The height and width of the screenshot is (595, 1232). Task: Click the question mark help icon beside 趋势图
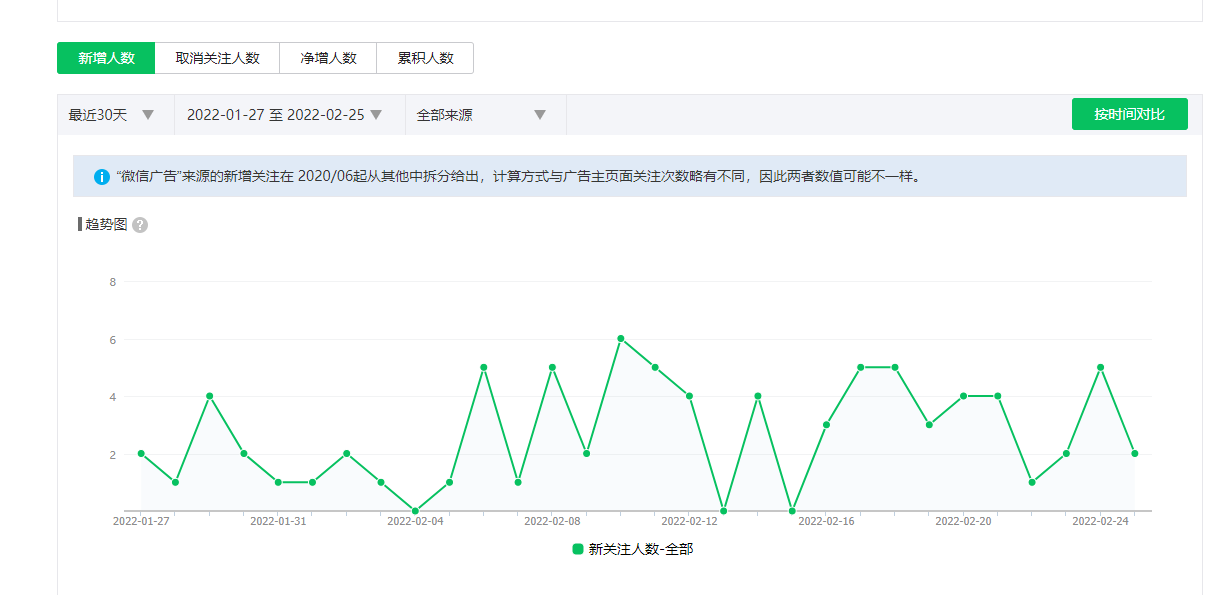click(140, 225)
